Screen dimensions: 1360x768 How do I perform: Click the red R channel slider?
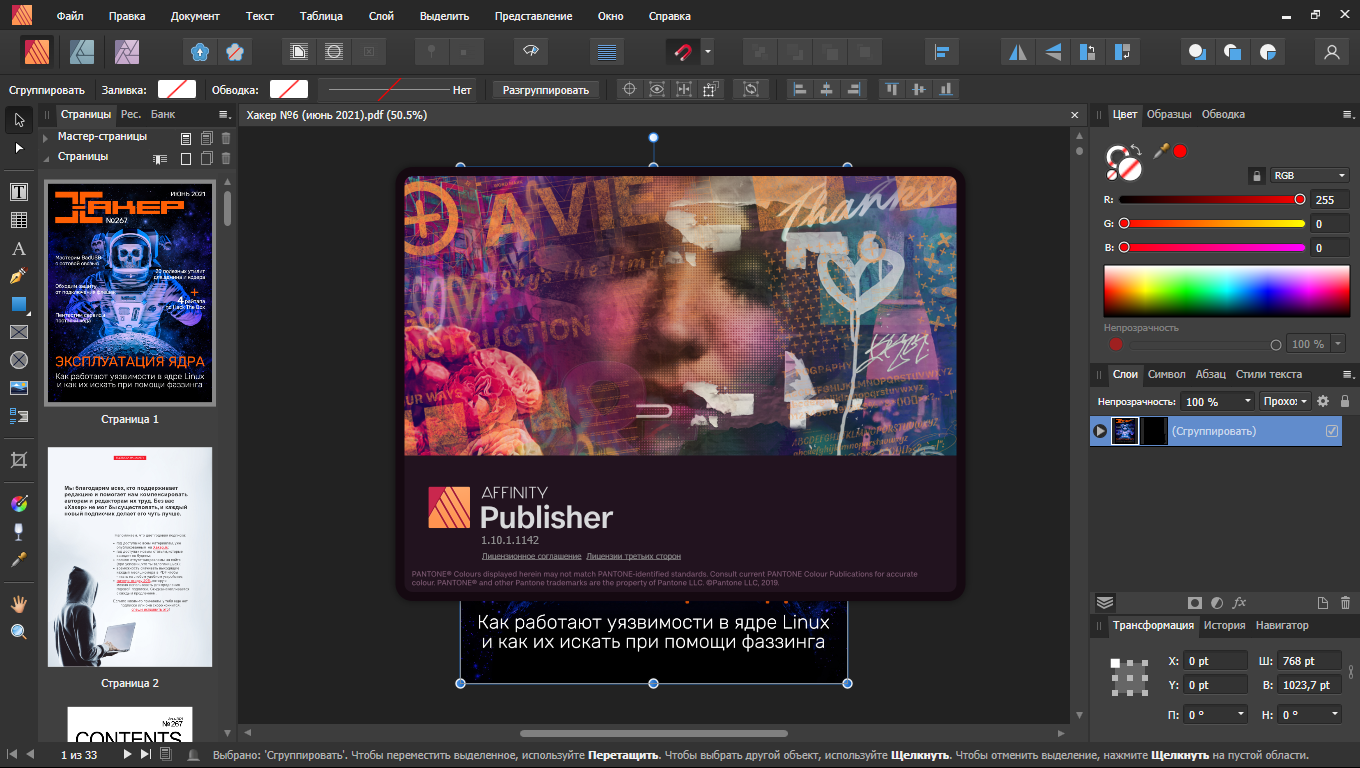(1212, 199)
